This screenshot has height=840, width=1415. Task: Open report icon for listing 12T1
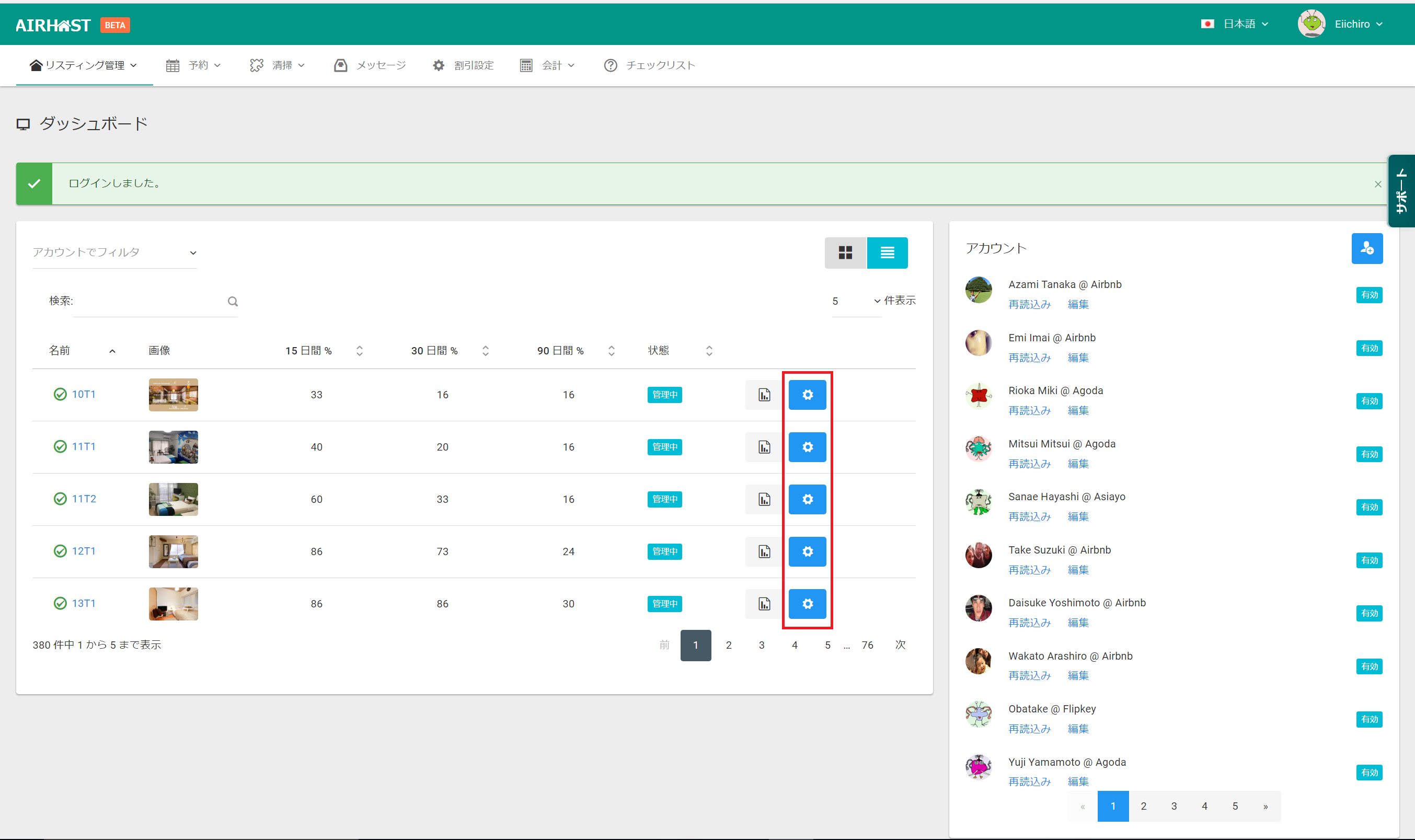(x=764, y=551)
